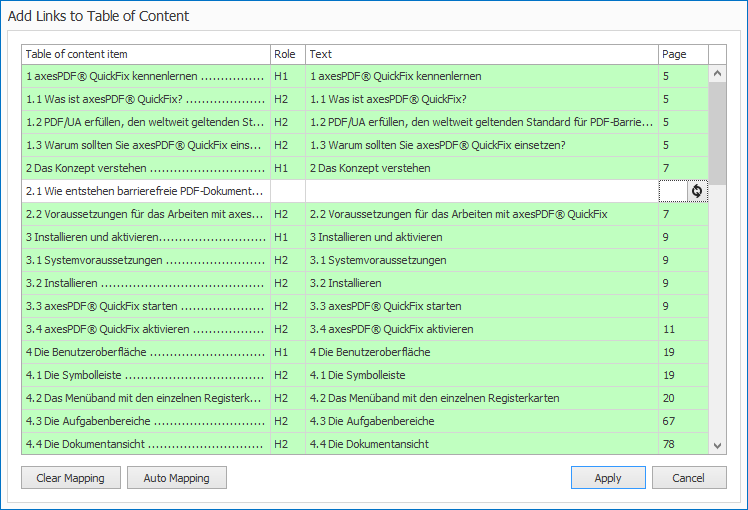
Task: Select '4.1 Die Symbolleiste' content item
Action: (x=146, y=375)
